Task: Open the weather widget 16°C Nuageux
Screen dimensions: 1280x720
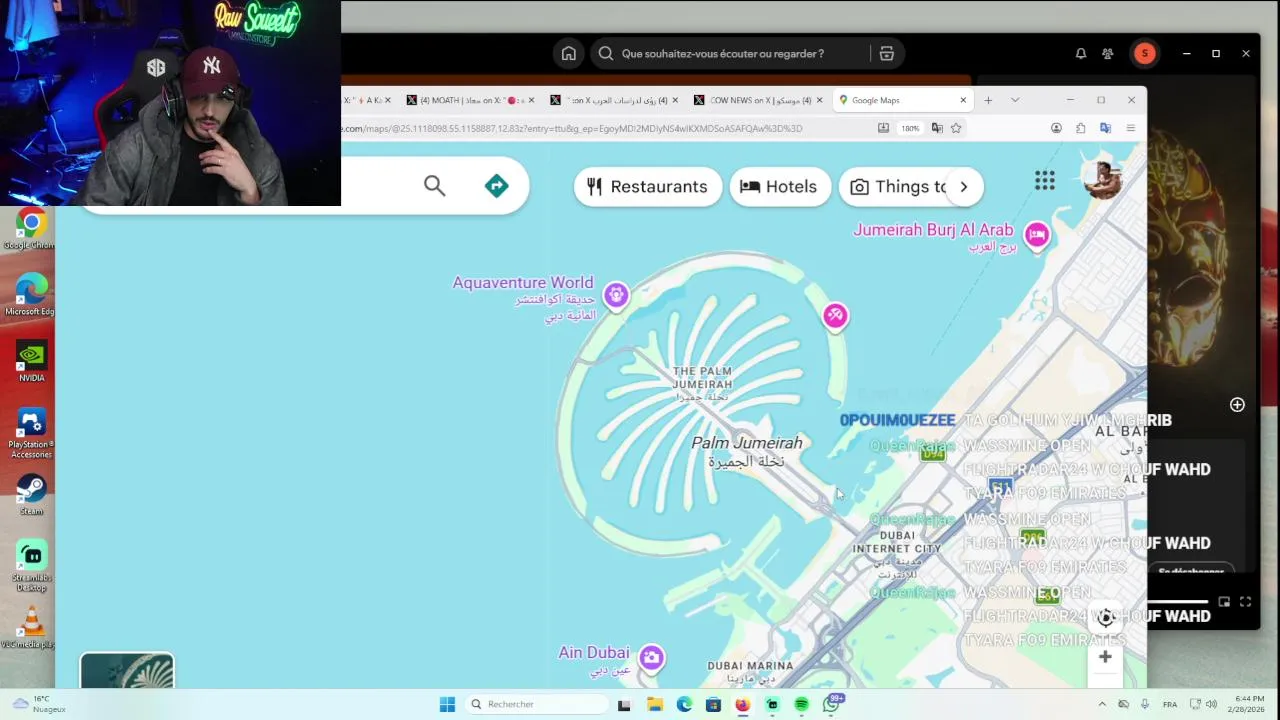Action: click(40, 704)
